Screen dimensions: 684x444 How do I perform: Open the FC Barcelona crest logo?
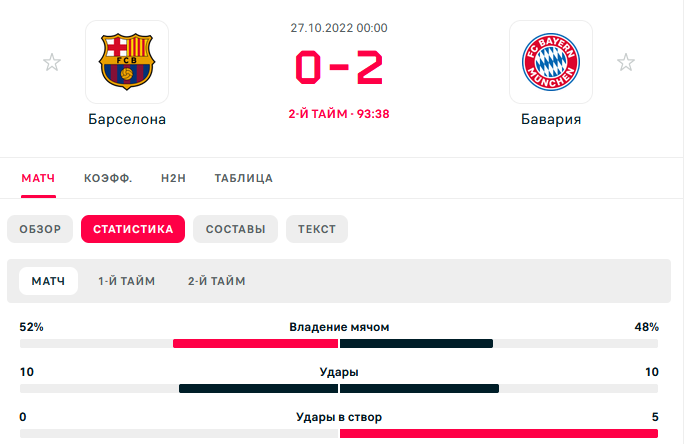pyautogui.click(x=127, y=62)
